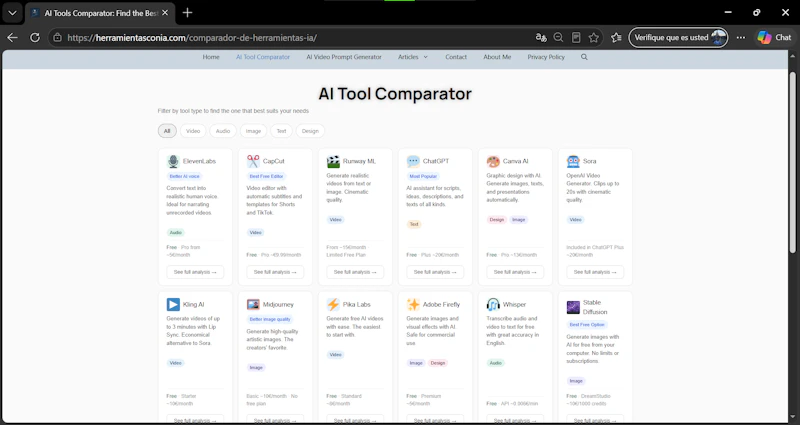Go to the Contact page
Image resolution: width=800 pixels, height=425 pixels.
pyautogui.click(x=456, y=57)
